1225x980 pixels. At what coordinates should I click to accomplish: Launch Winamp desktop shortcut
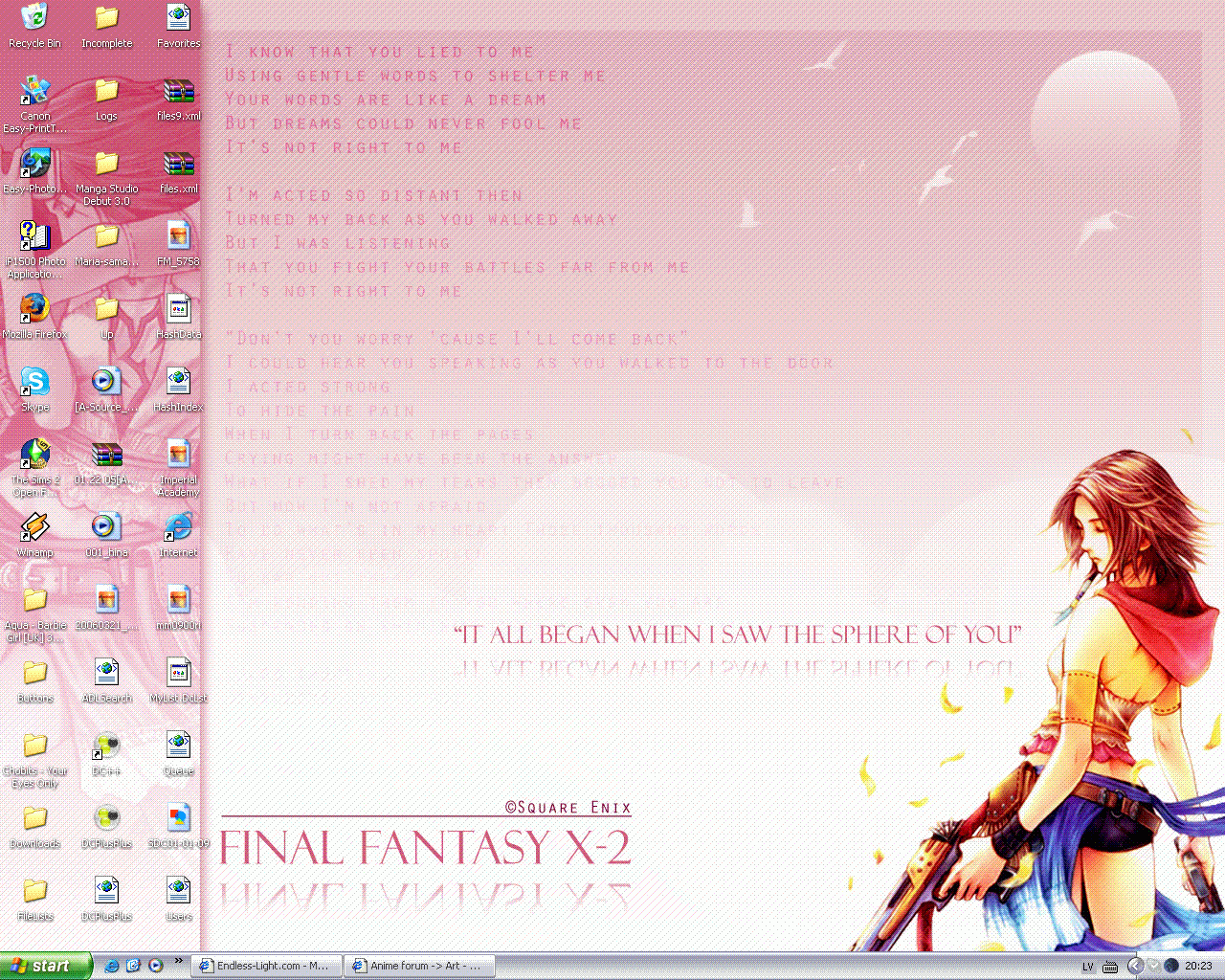34,535
